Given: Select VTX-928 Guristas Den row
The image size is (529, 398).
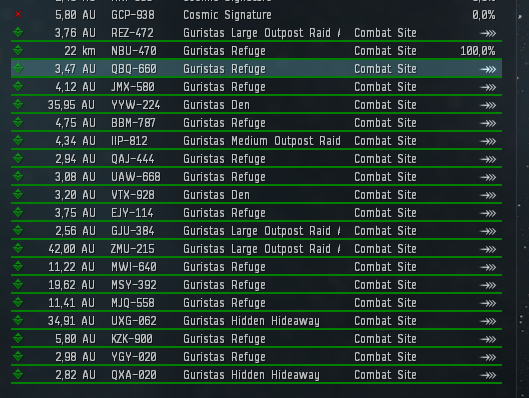Looking at the screenshot, I should point(256,195).
